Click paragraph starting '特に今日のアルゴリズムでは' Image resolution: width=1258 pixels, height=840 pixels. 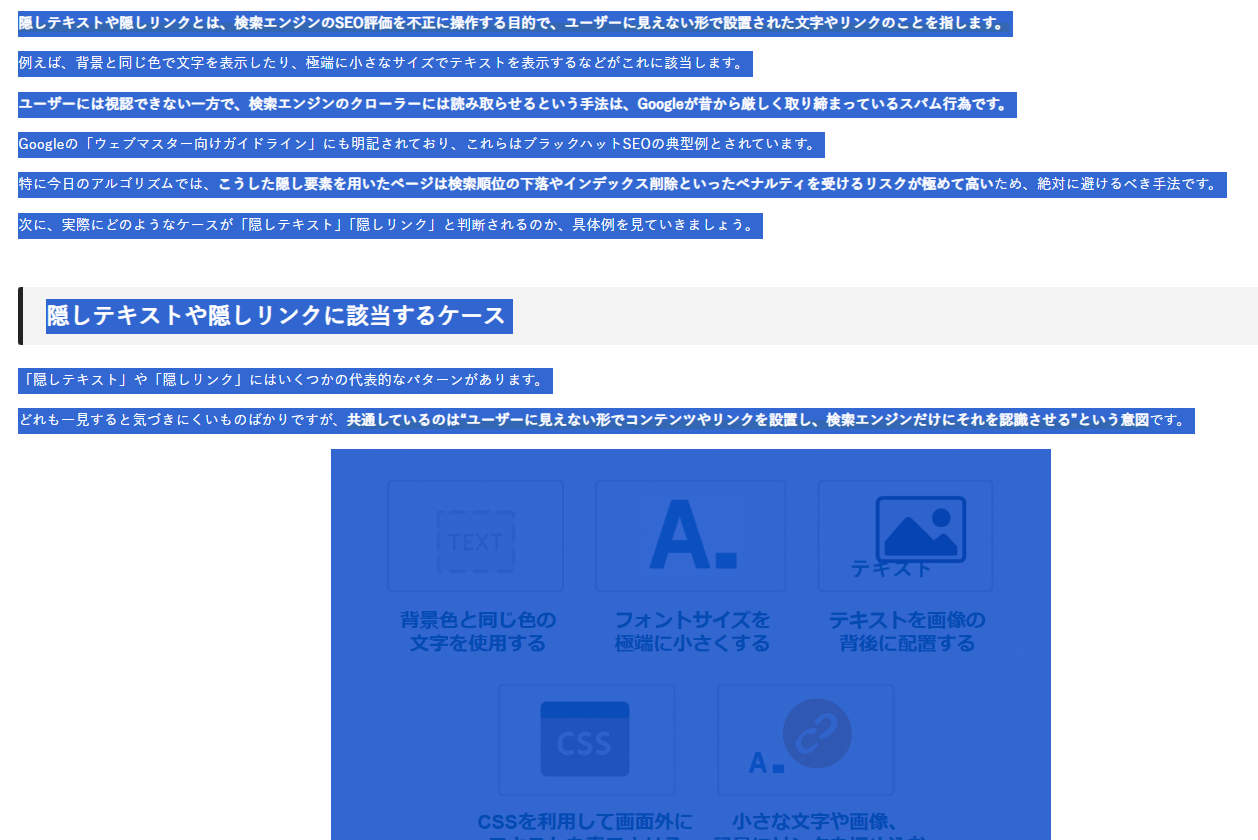pos(620,184)
